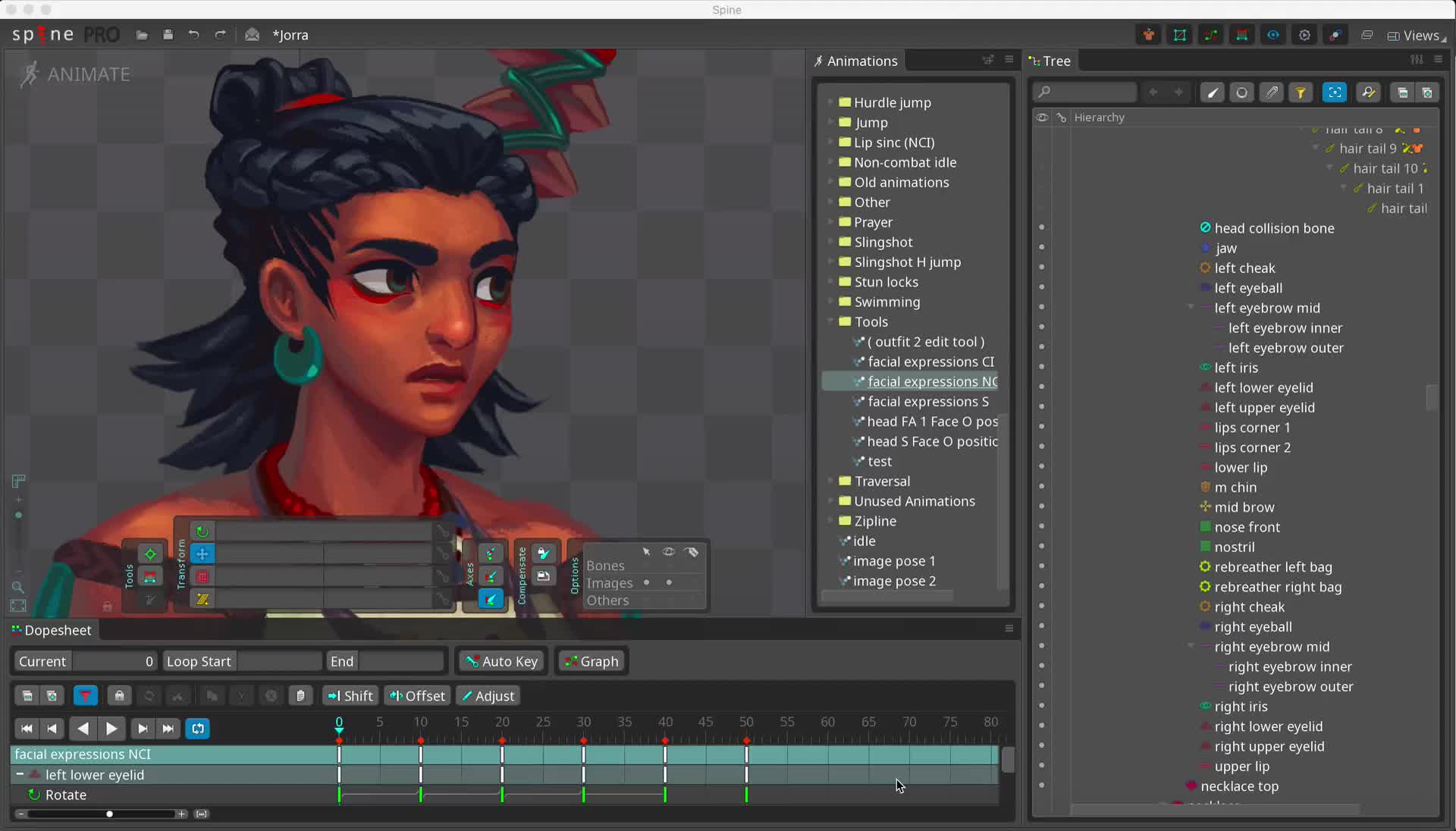The height and width of the screenshot is (831, 1456).
Task: Toggle Compensate bones option
Action: click(x=543, y=553)
